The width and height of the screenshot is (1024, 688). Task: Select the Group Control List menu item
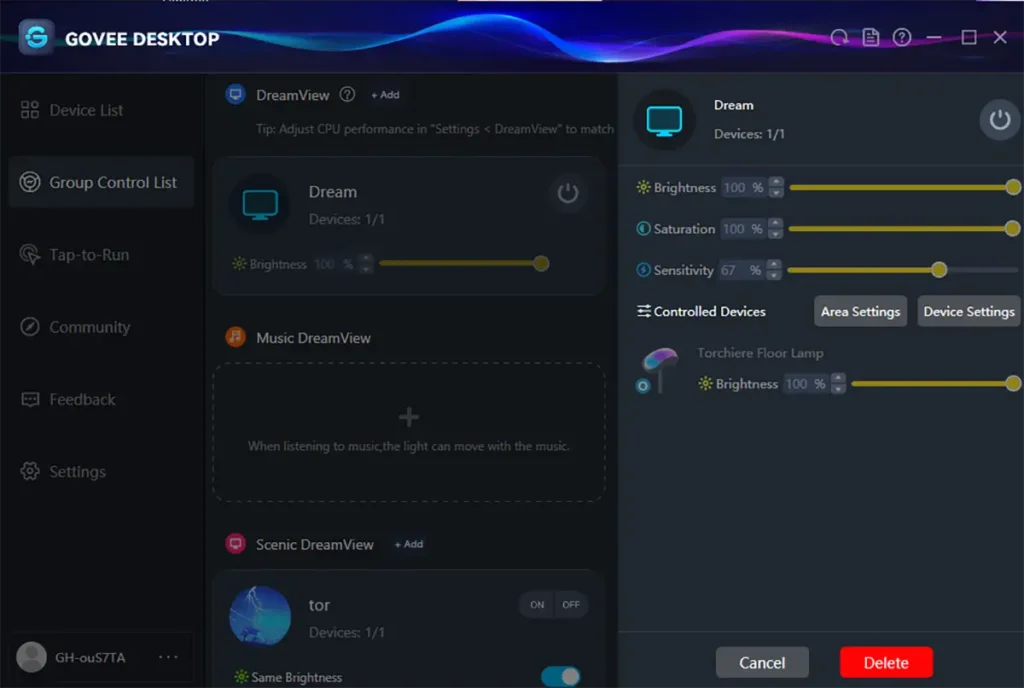pos(101,182)
